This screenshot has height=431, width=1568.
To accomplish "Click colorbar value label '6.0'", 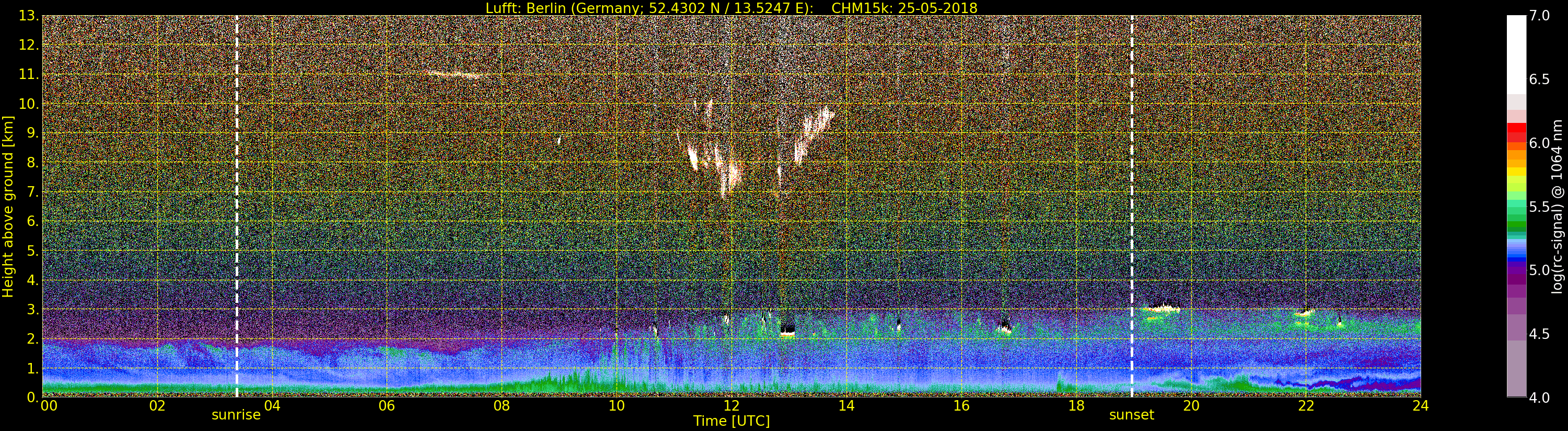I will point(1539,143).
